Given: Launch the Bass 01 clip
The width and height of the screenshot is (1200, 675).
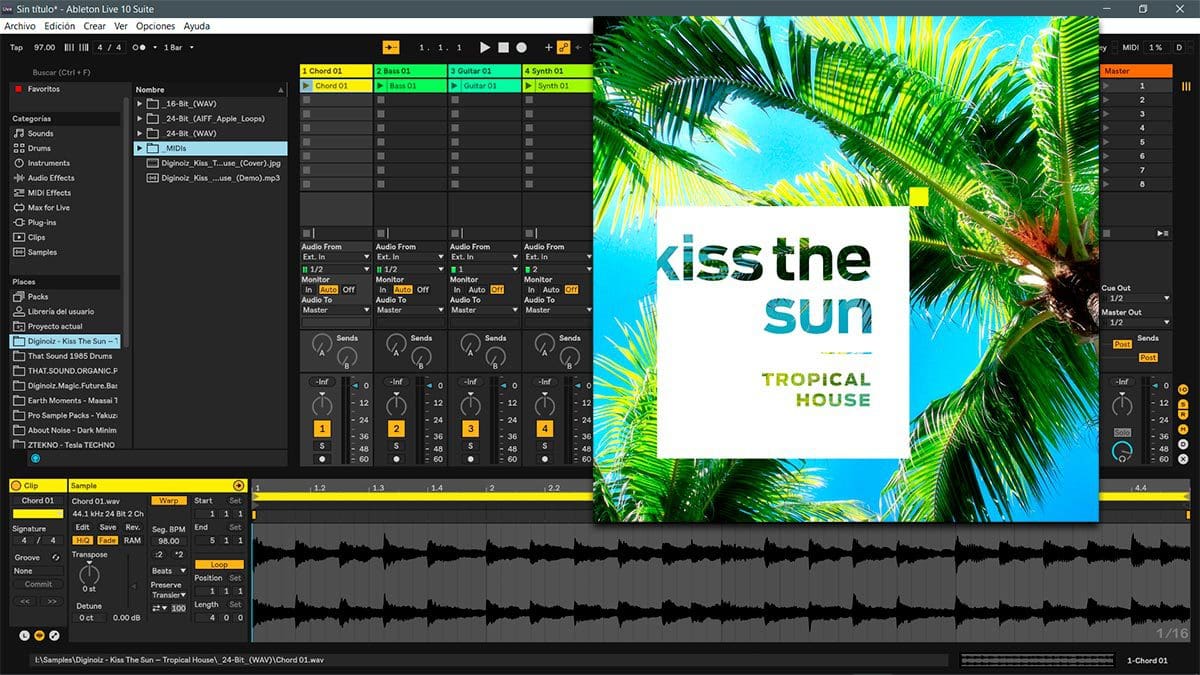Looking at the screenshot, I should (381, 86).
